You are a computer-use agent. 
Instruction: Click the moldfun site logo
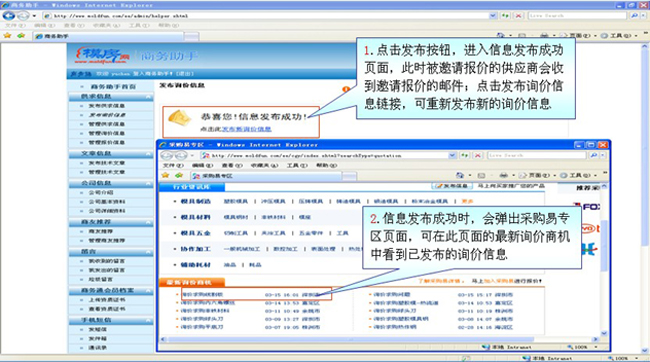pyautogui.click(x=102, y=55)
